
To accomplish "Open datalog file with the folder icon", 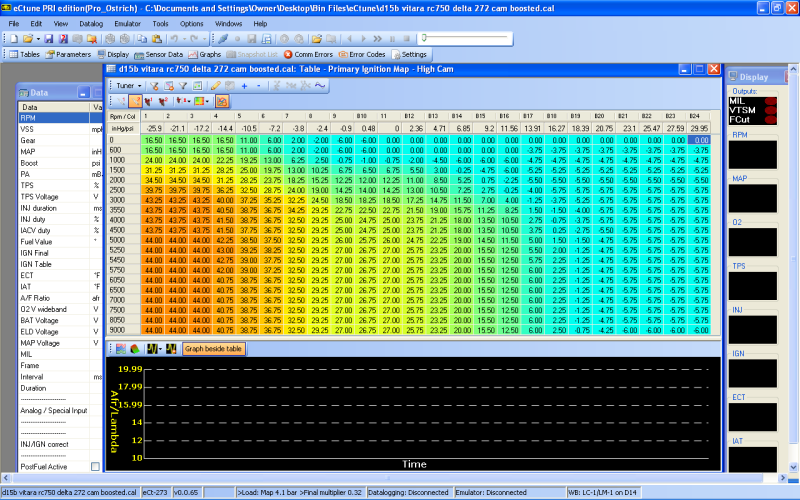I will click(316, 39).
